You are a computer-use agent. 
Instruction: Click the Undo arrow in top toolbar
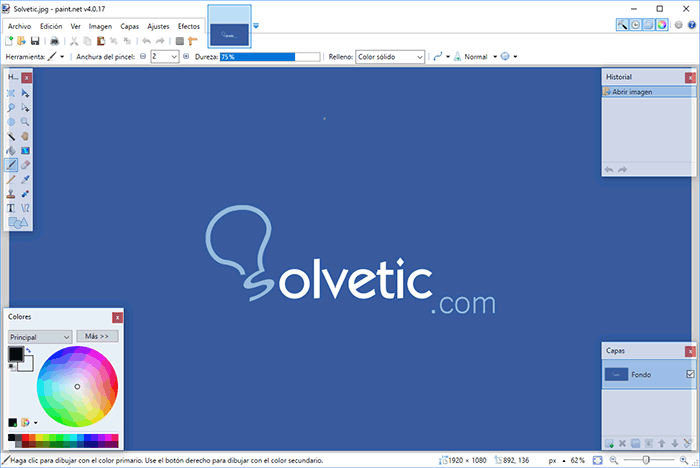pos(146,41)
